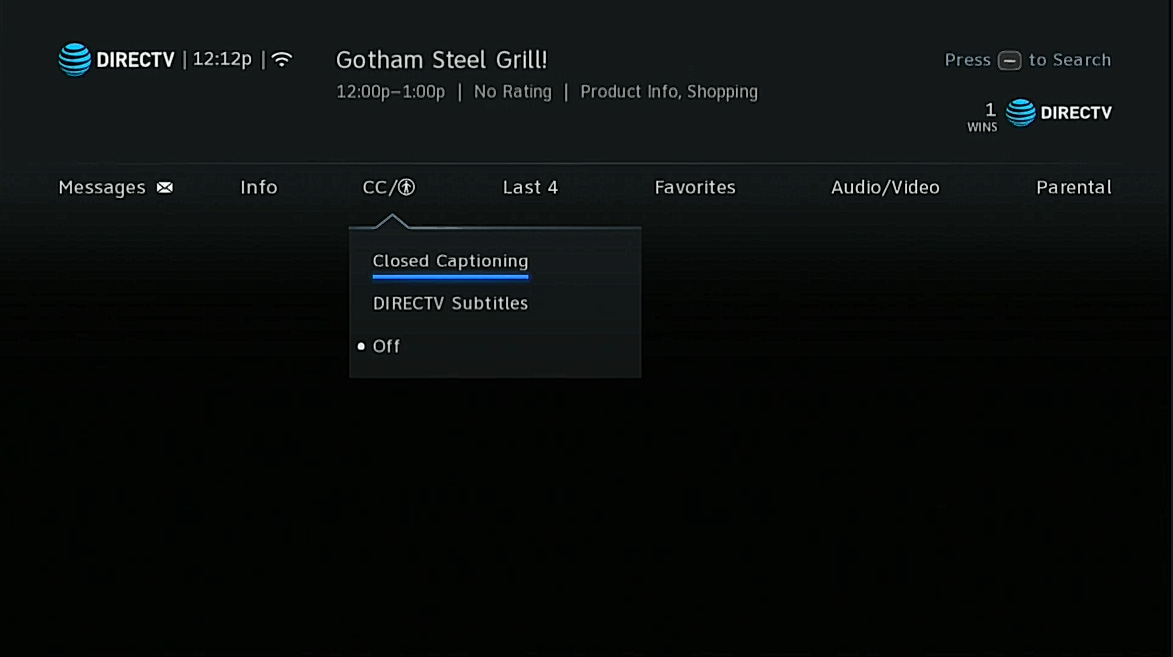The height and width of the screenshot is (657, 1173).
Task: Expand the Favorites menu options
Action: tap(695, 187)
